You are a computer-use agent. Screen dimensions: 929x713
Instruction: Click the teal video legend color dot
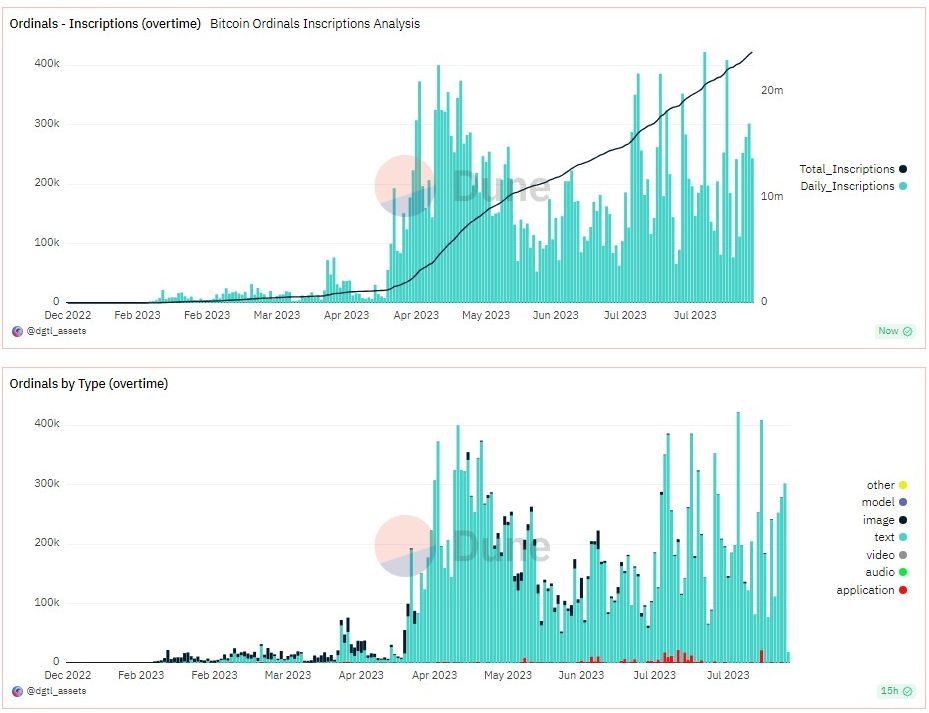[x=903, y=554]
